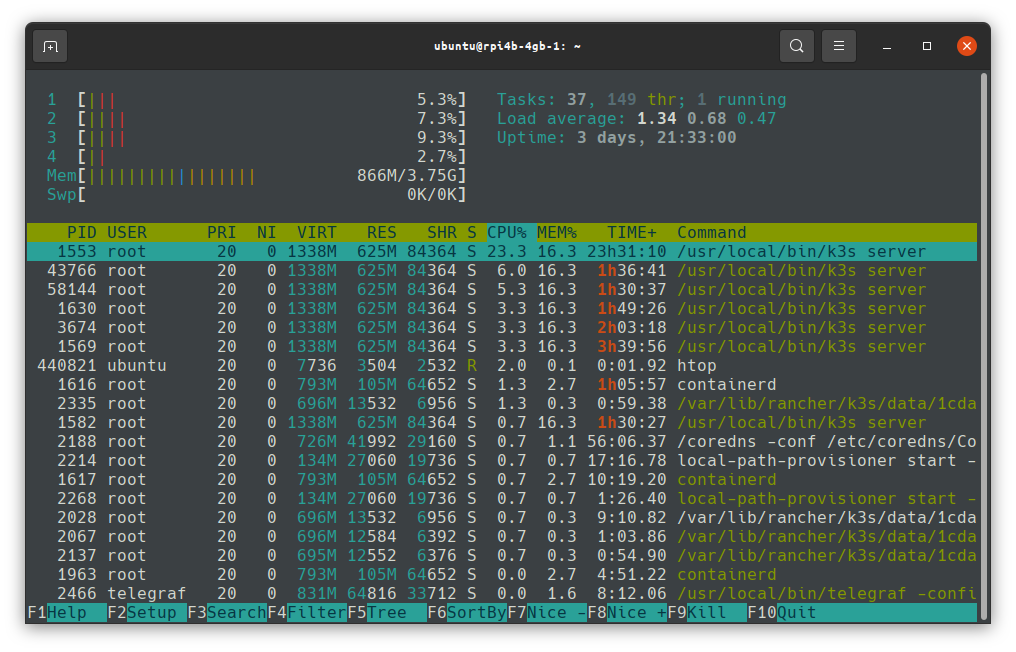Open the terminal hamburger menu

tap(839, 46)
